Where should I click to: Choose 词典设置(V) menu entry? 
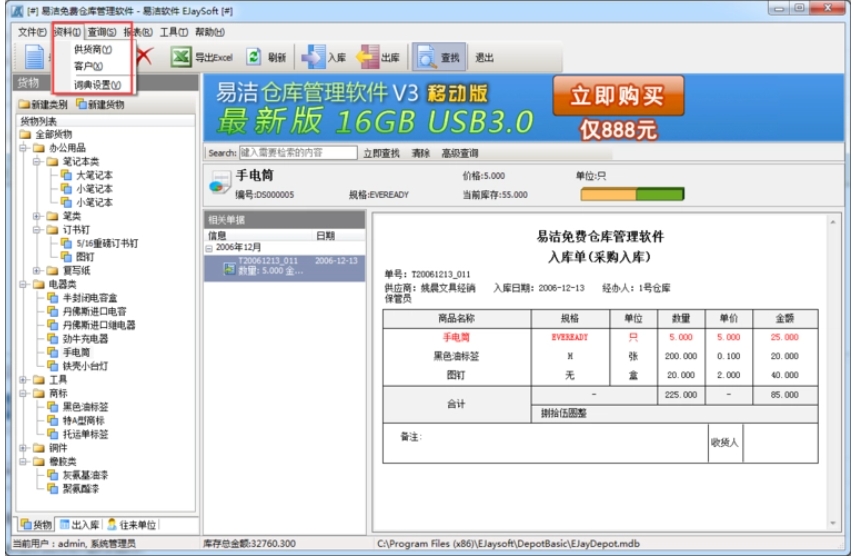click(x=97, y=85)
